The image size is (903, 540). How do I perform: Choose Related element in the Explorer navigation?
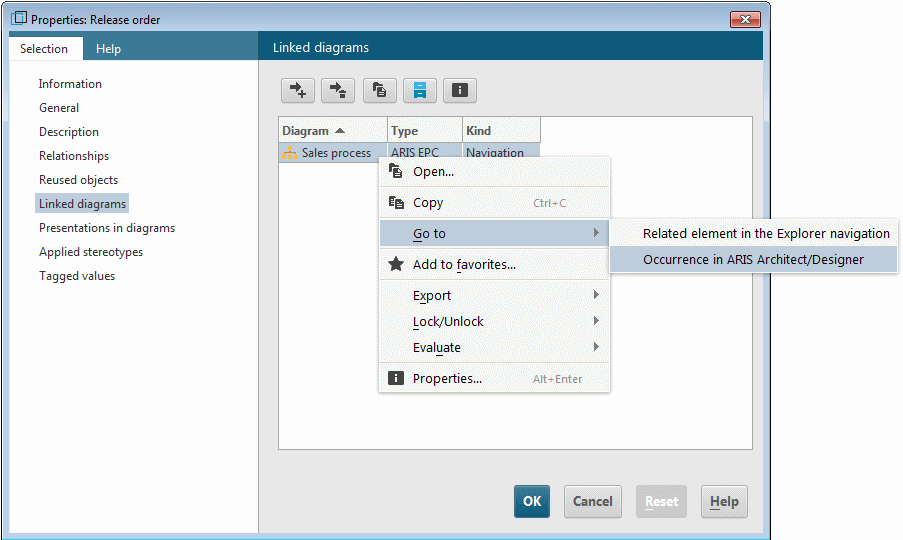[x=753, y=233]
